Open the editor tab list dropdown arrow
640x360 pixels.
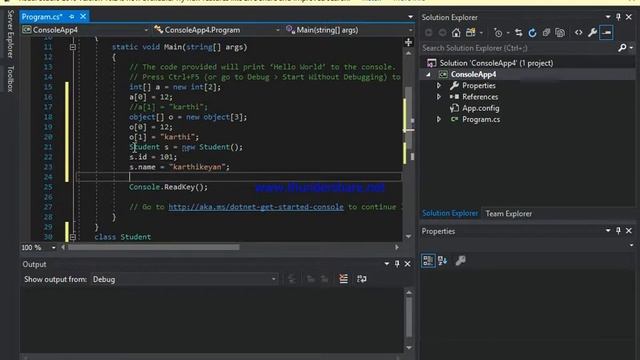pos(410,17)
